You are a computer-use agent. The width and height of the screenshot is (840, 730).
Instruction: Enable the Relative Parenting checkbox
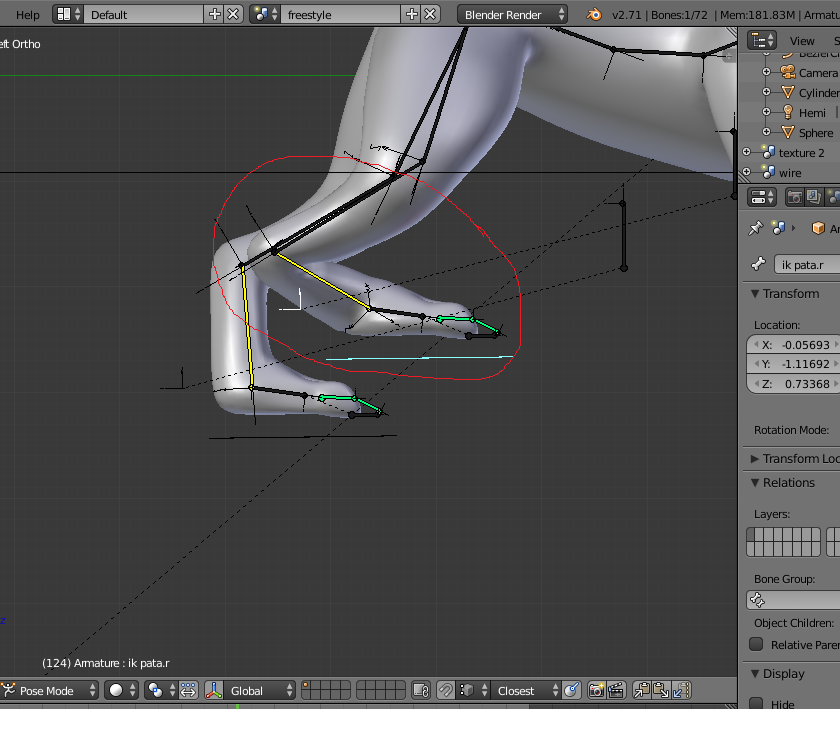coord(756,645)
